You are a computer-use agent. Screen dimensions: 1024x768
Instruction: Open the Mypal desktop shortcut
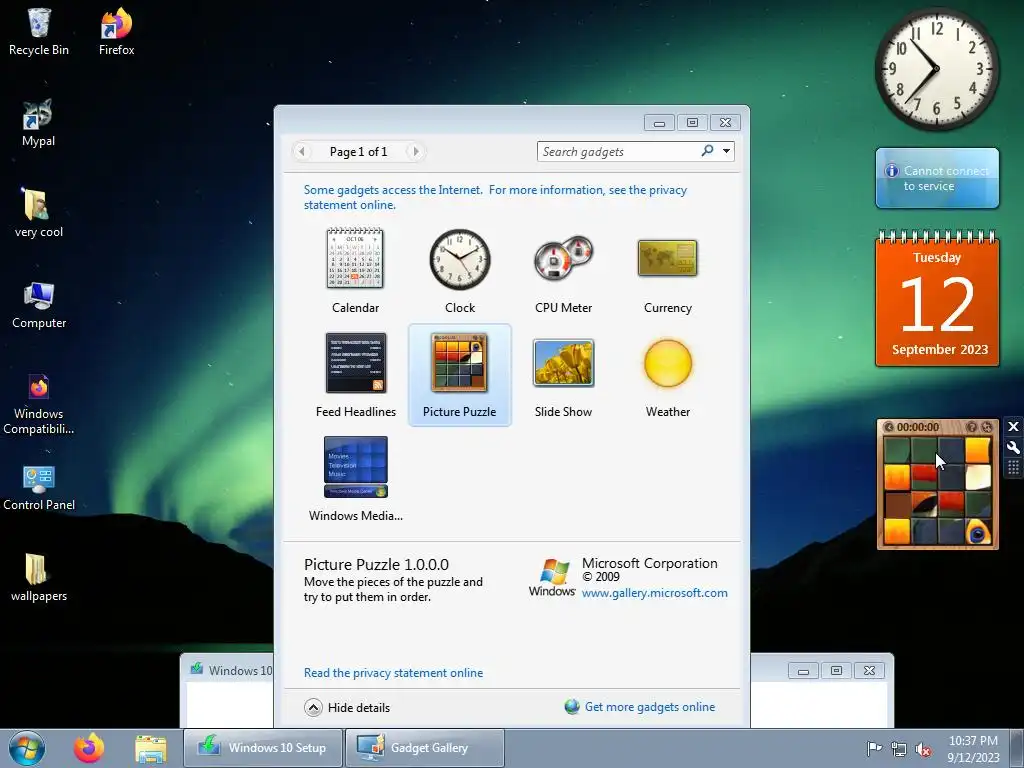38,123
